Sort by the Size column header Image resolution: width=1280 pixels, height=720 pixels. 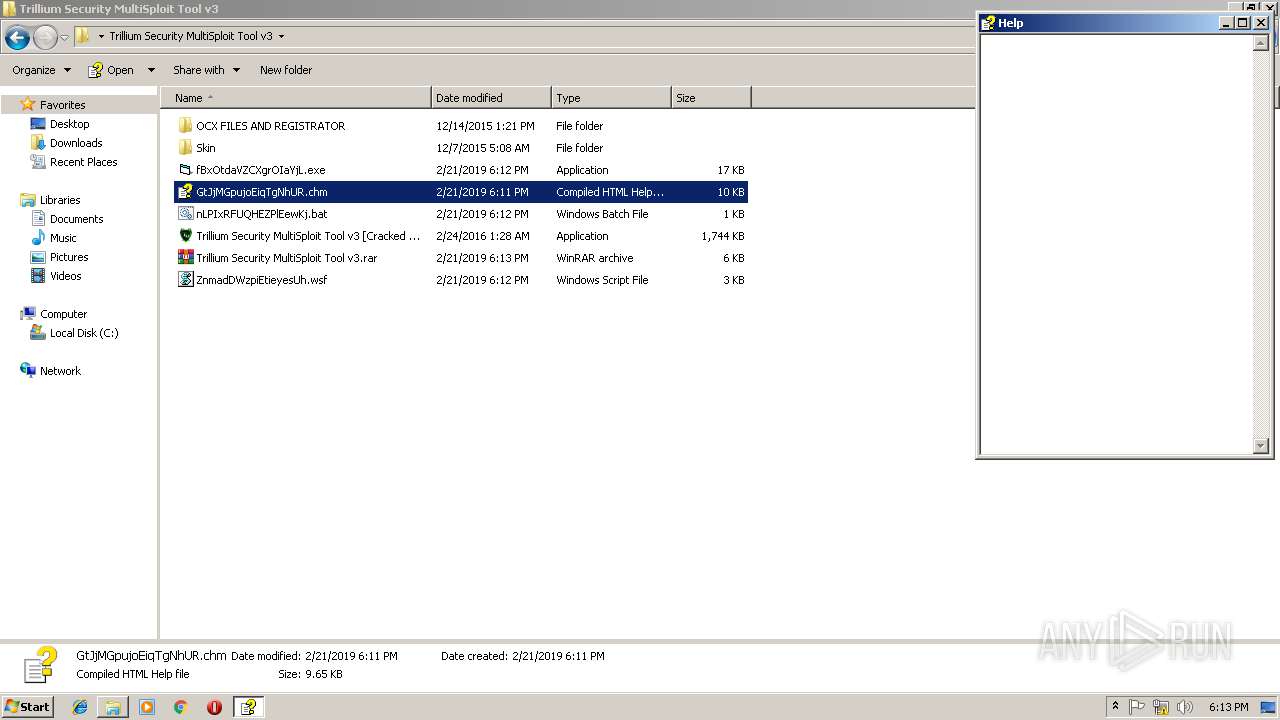pyautogui.click(x=711, y=98)
